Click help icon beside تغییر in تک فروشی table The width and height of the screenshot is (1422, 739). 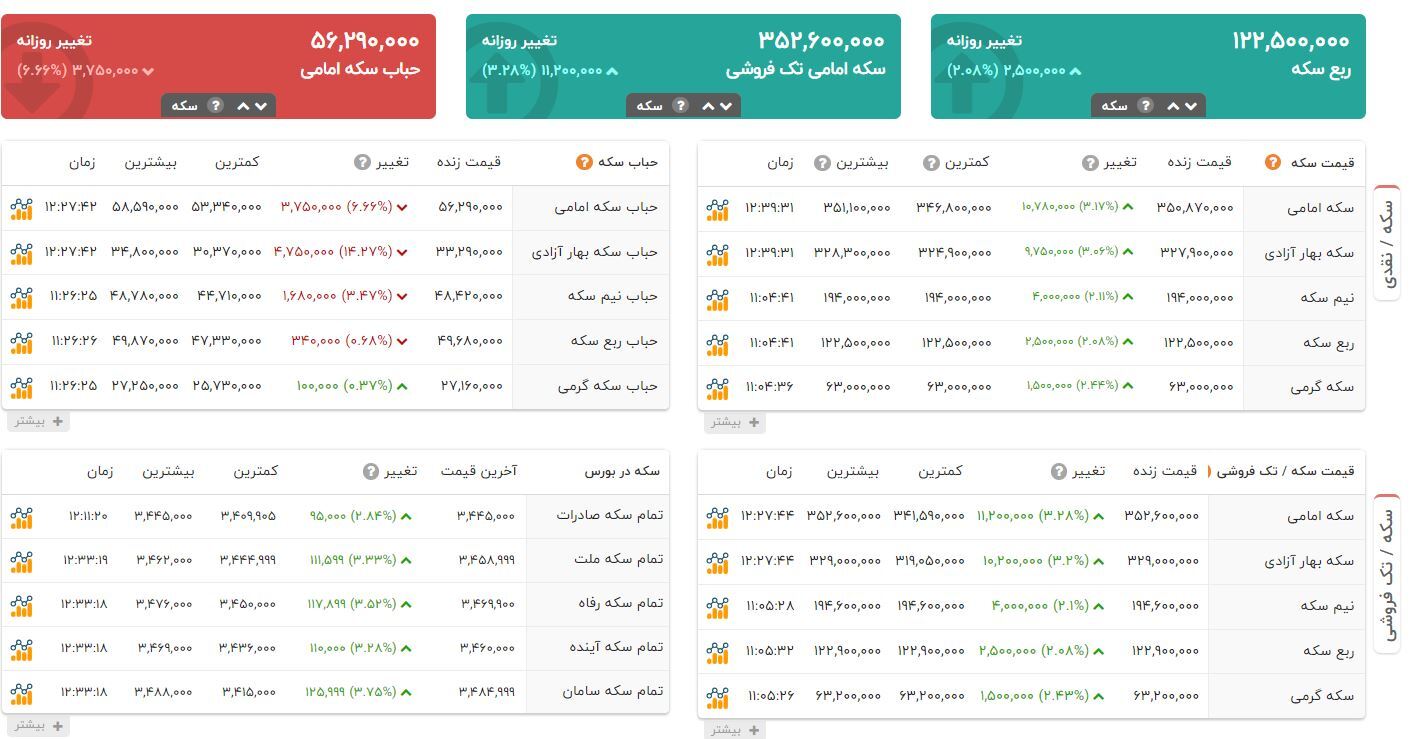1059,471
